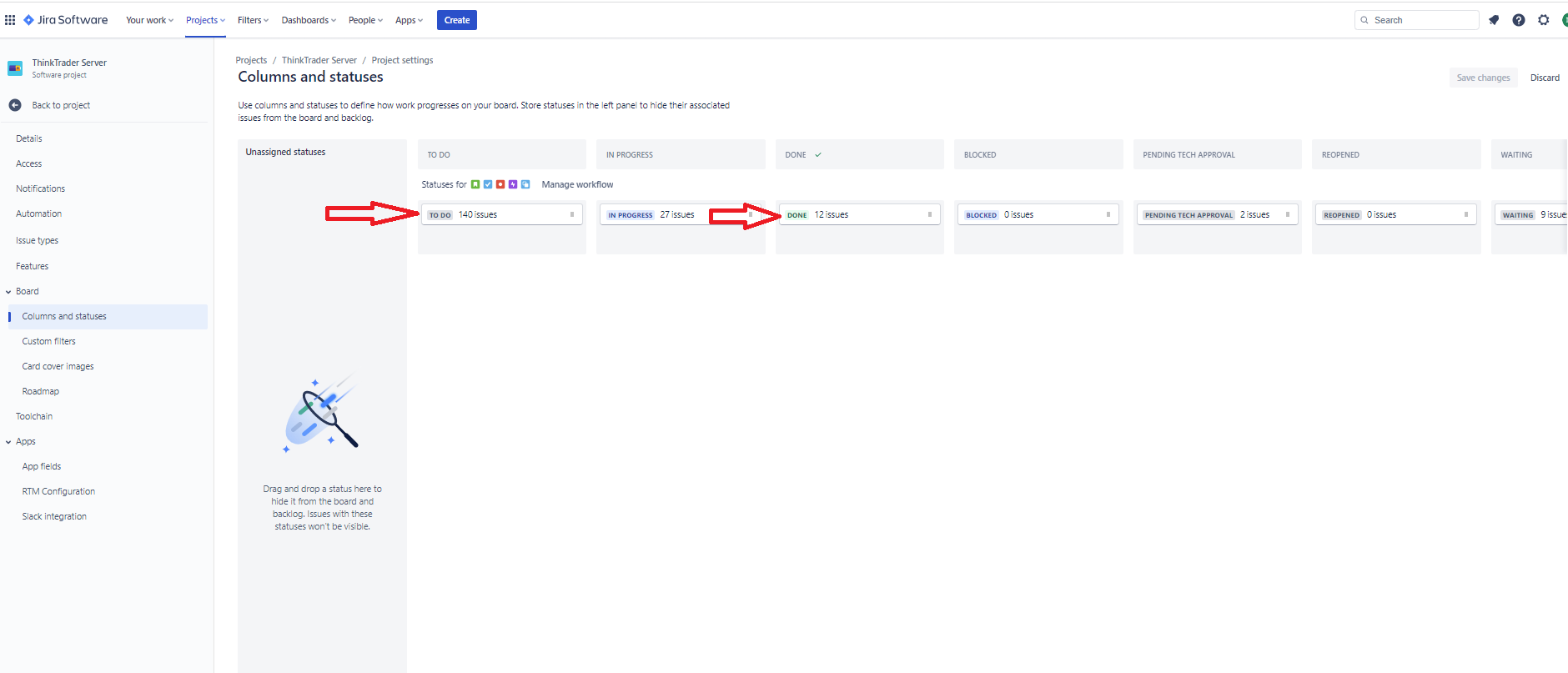Select the purple Epic issue type icon
The height and width of the screenshot is (673, 1568).
point(513,184)
